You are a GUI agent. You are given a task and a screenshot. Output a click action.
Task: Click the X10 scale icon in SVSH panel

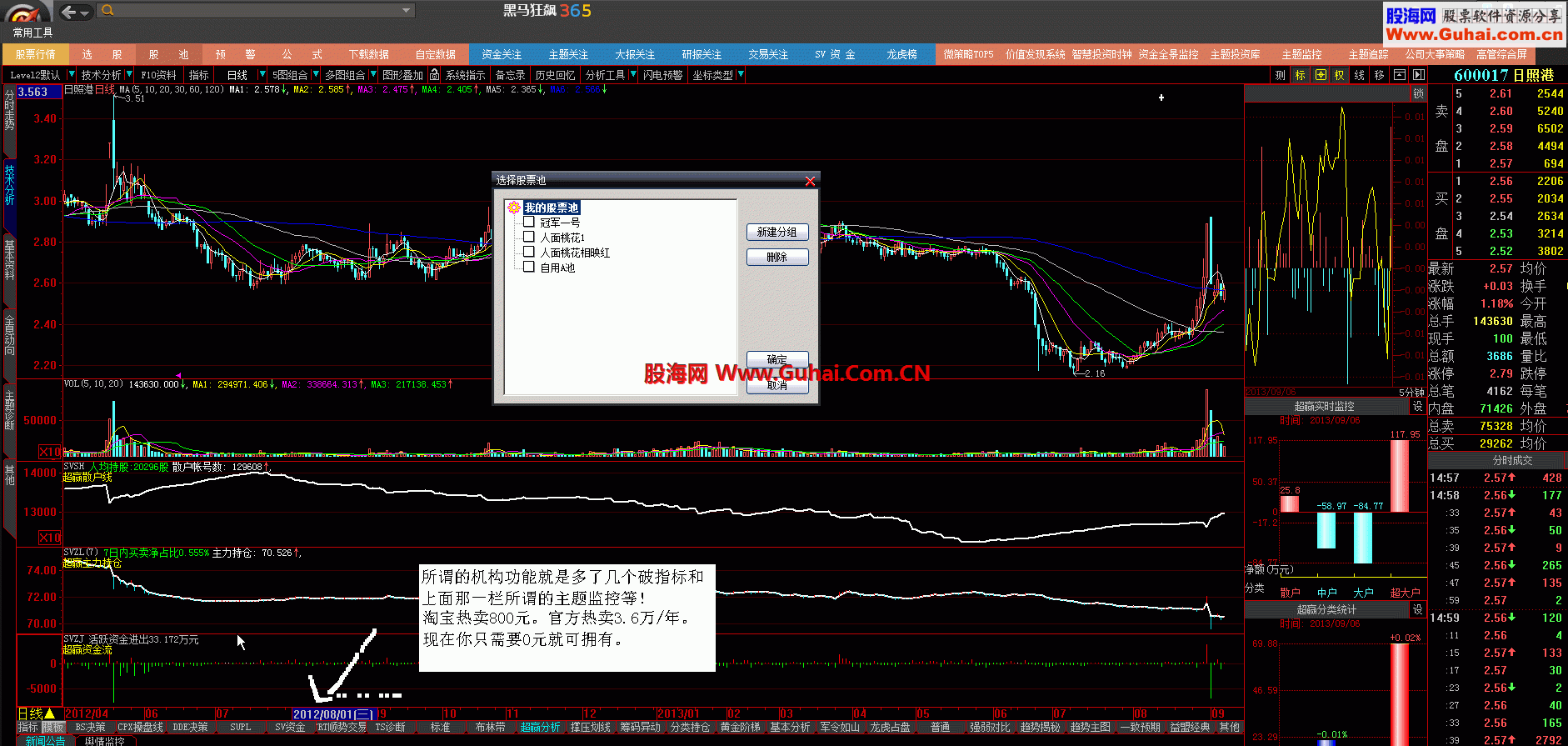click(x=50, y=538)
